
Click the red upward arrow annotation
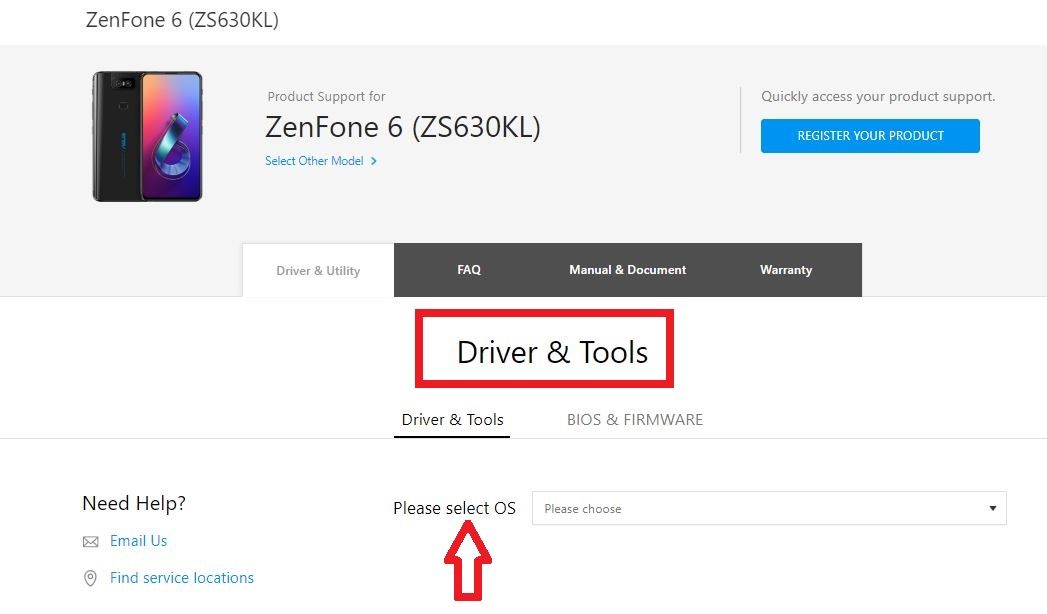467,564
